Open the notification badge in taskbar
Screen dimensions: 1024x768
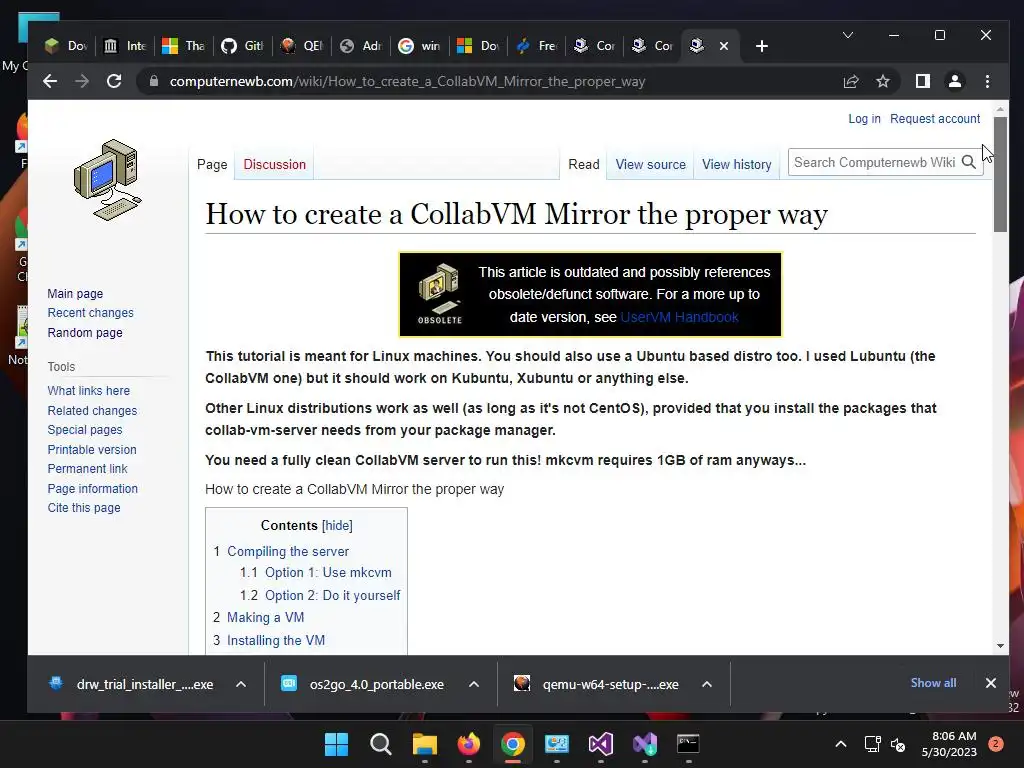coord(996,744)
